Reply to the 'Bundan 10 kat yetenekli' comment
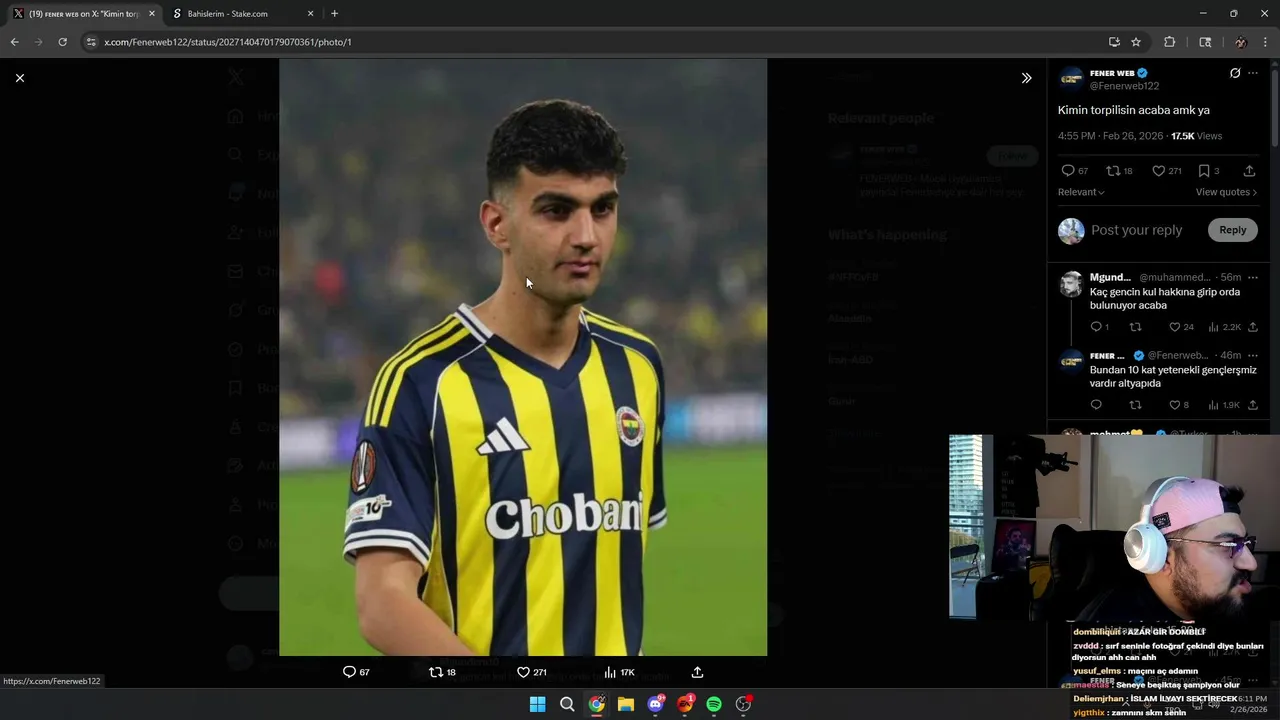 (x=1096, y=405)
